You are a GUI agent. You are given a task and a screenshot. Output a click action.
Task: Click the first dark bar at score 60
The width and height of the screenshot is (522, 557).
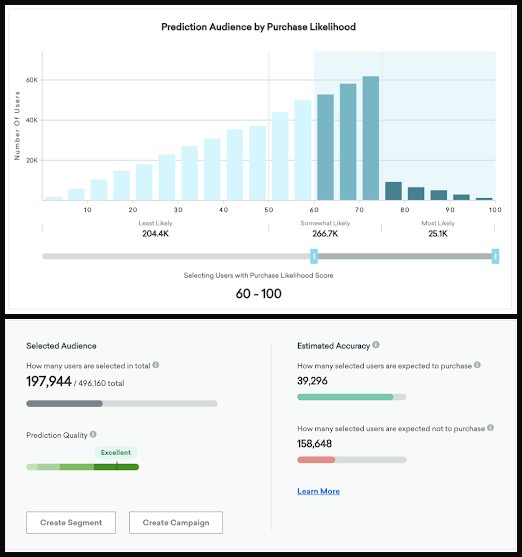(x=325, y=147)
